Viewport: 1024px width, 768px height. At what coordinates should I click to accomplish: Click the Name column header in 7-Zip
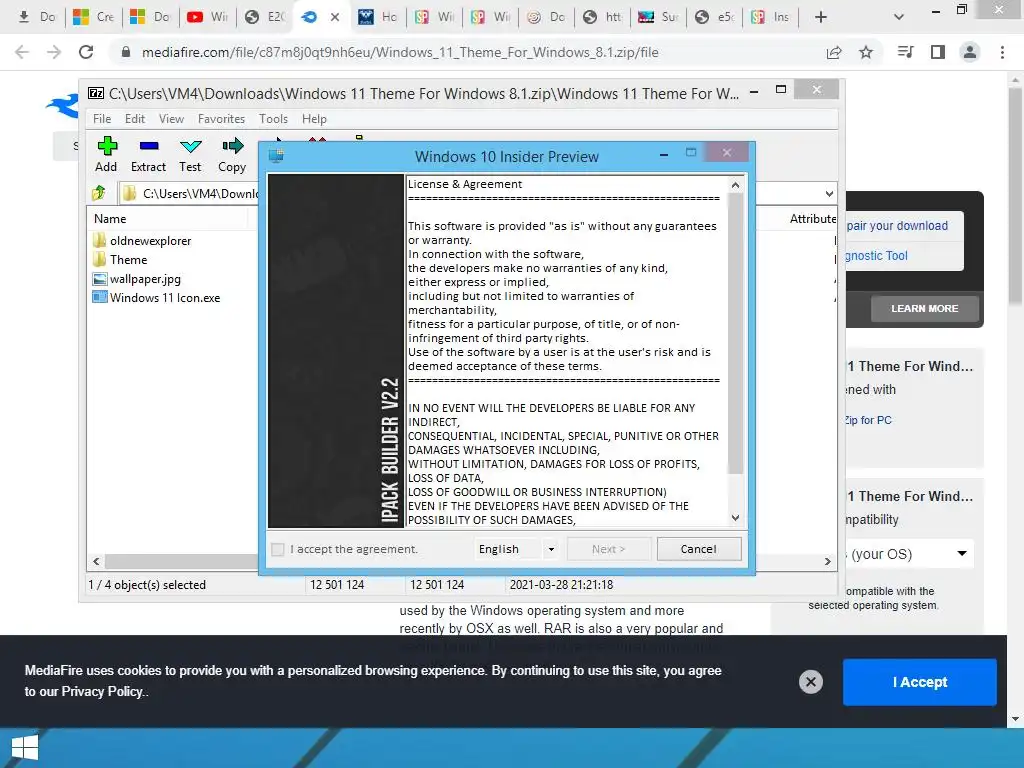(110, 219)
